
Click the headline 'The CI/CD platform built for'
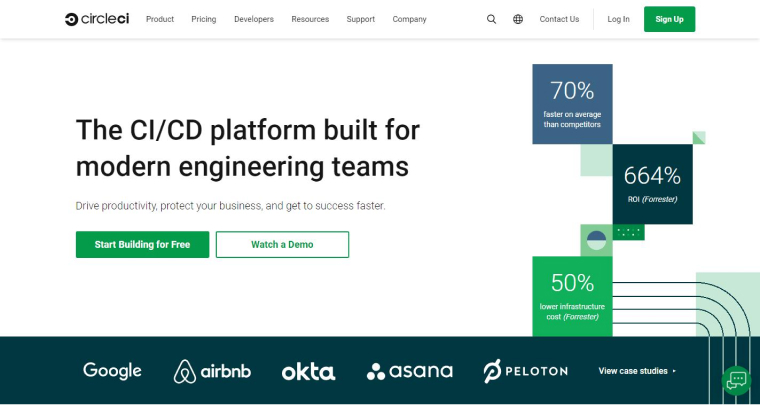point(248,130)
